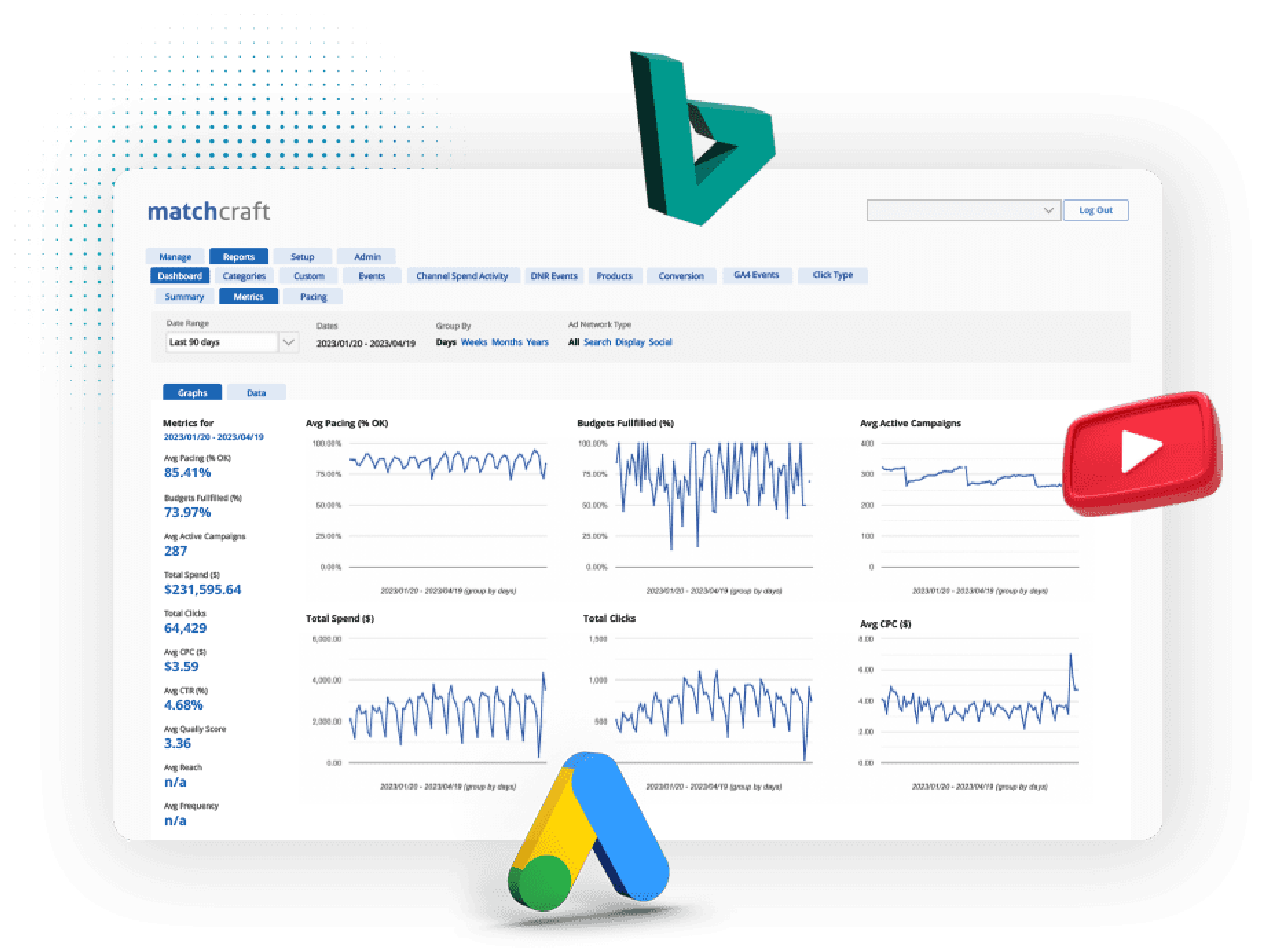
Task: Click the Budgets Fulfilled 73.97% value
Action: (187, 513)
